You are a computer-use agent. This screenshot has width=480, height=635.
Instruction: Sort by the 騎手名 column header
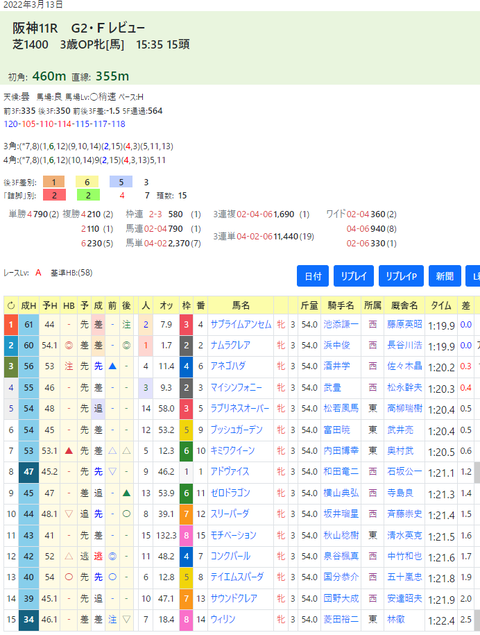click(x=341, y=306)
